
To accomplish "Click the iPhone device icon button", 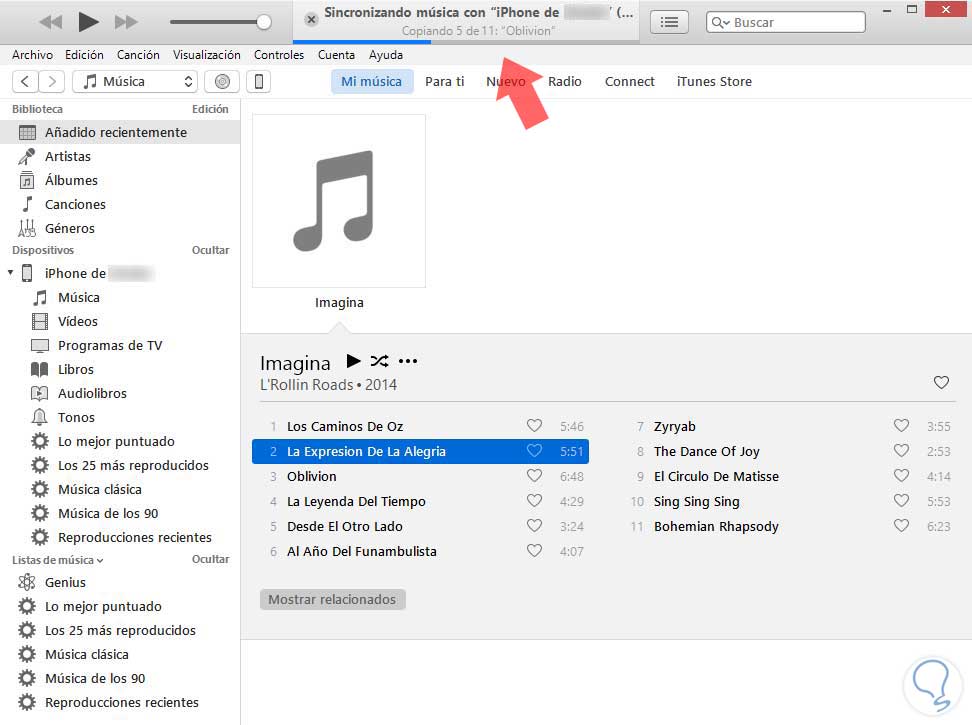I will point(259,81).
